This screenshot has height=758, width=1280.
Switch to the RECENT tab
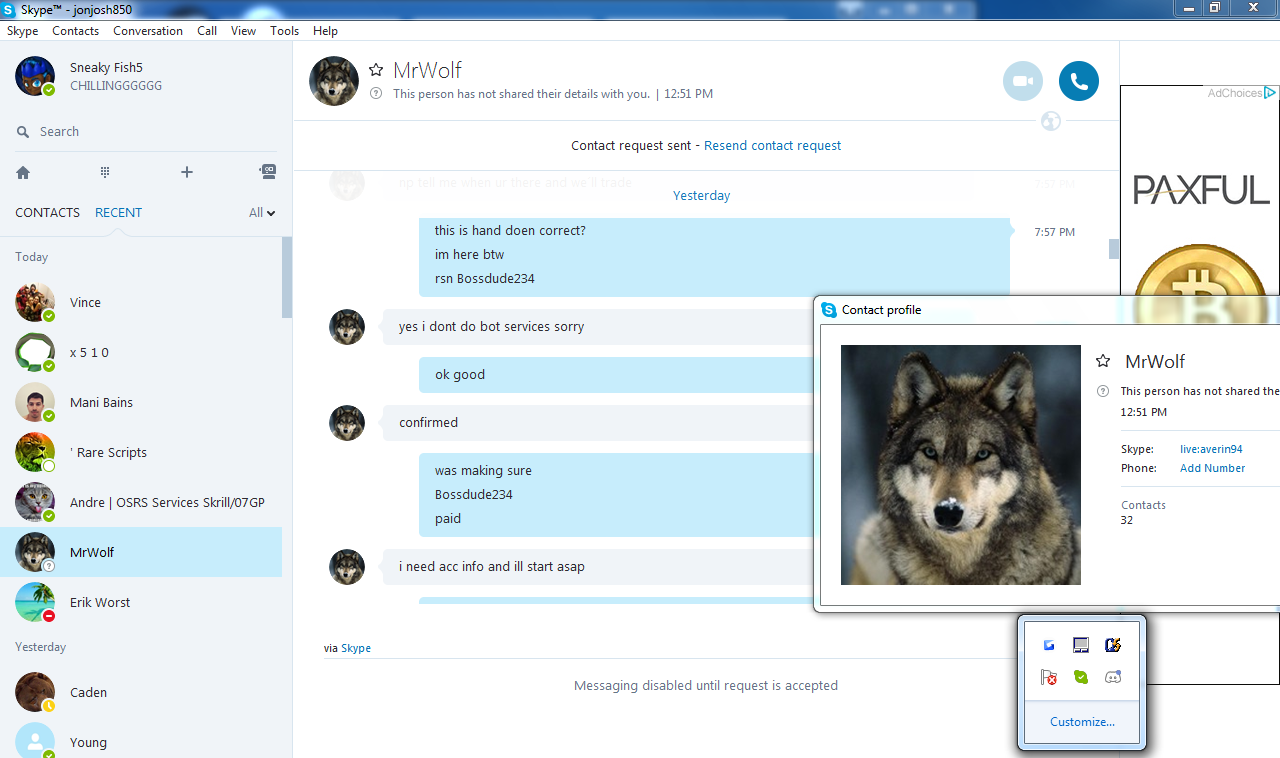[118, 212]
